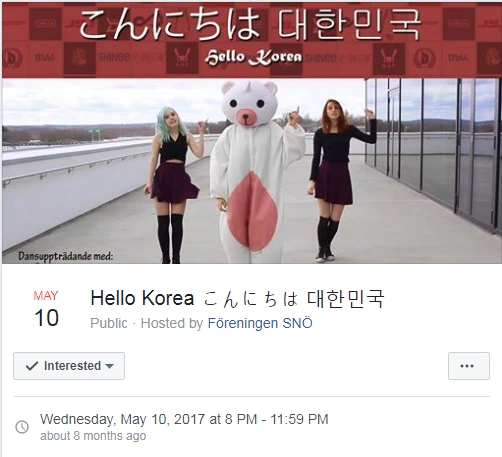Click the MAY 10 date badge
This screenshot has height=457, width=502.
[x=46, y=309]
